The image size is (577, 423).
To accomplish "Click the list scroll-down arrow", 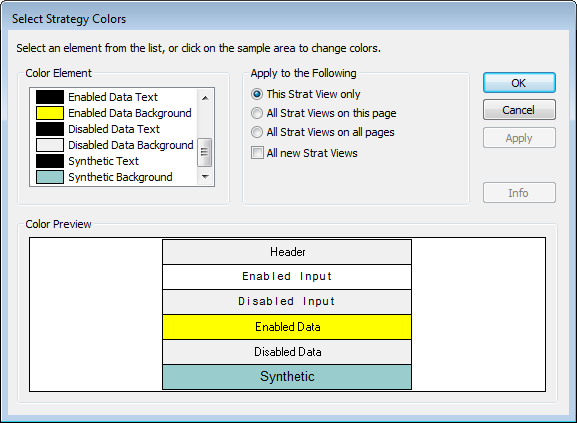I will pyautogui.click(x=205, y=177).
